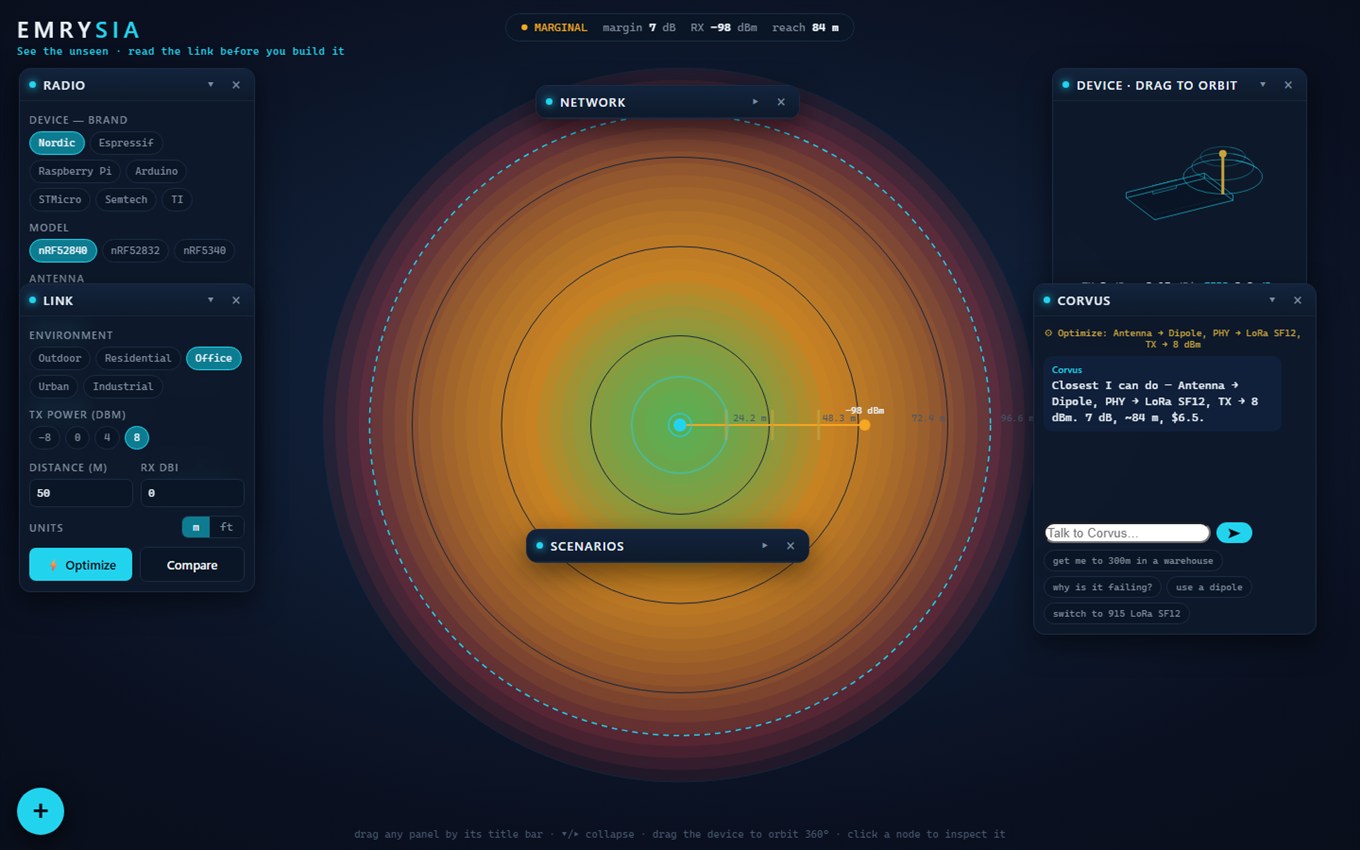The width and height of the screenshot is (1360, 850).
Task: Set environment to Residential
Action: pos(138,358)
